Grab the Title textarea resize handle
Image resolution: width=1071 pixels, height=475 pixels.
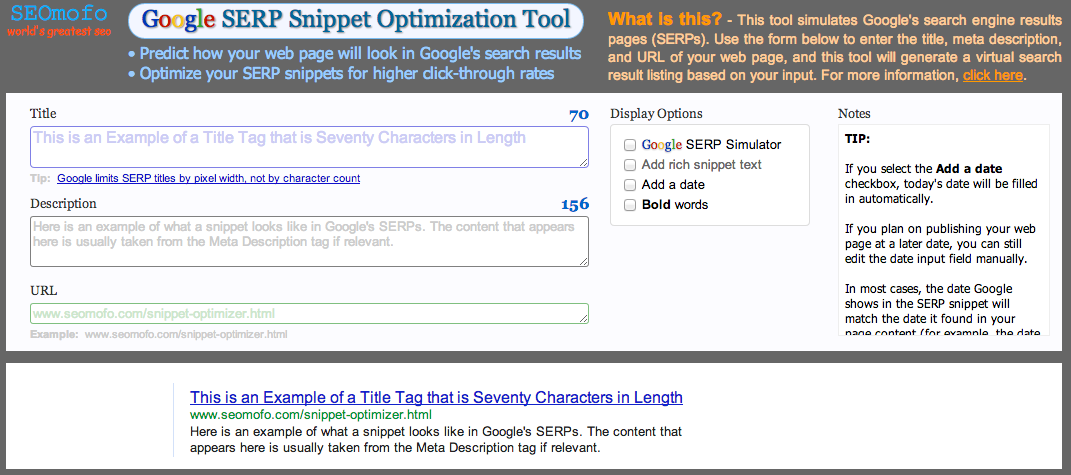click(583, 162)
